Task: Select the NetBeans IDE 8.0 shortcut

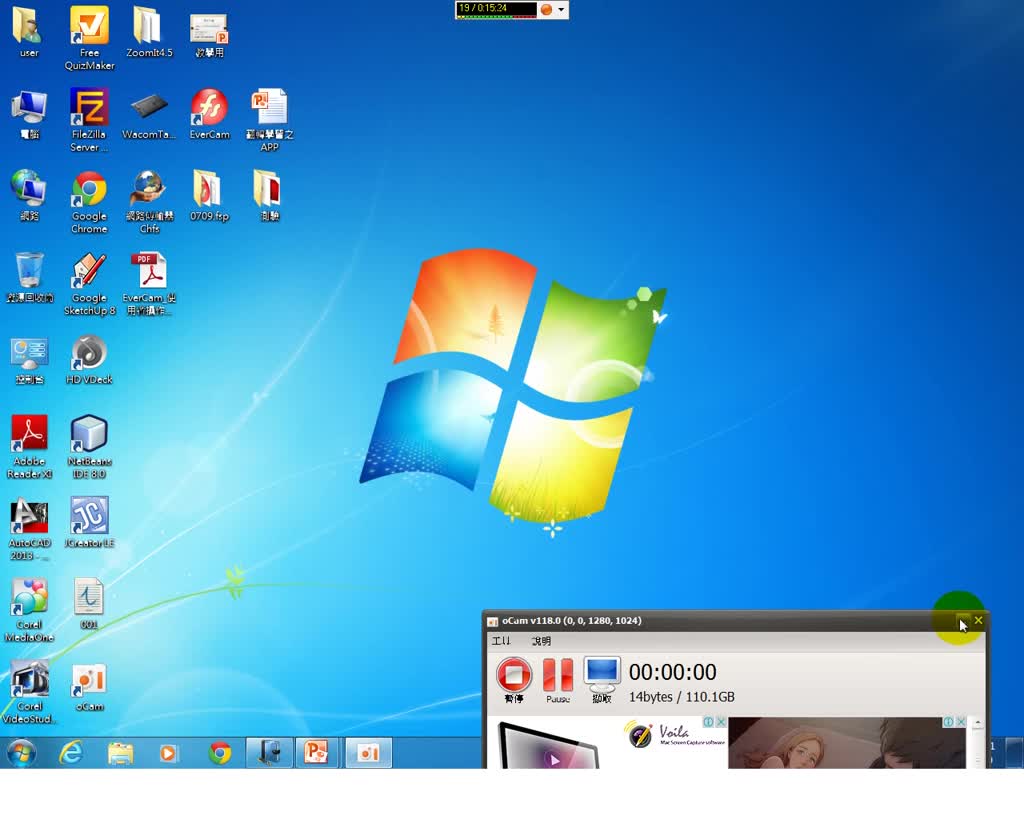Action: point(89,447)
